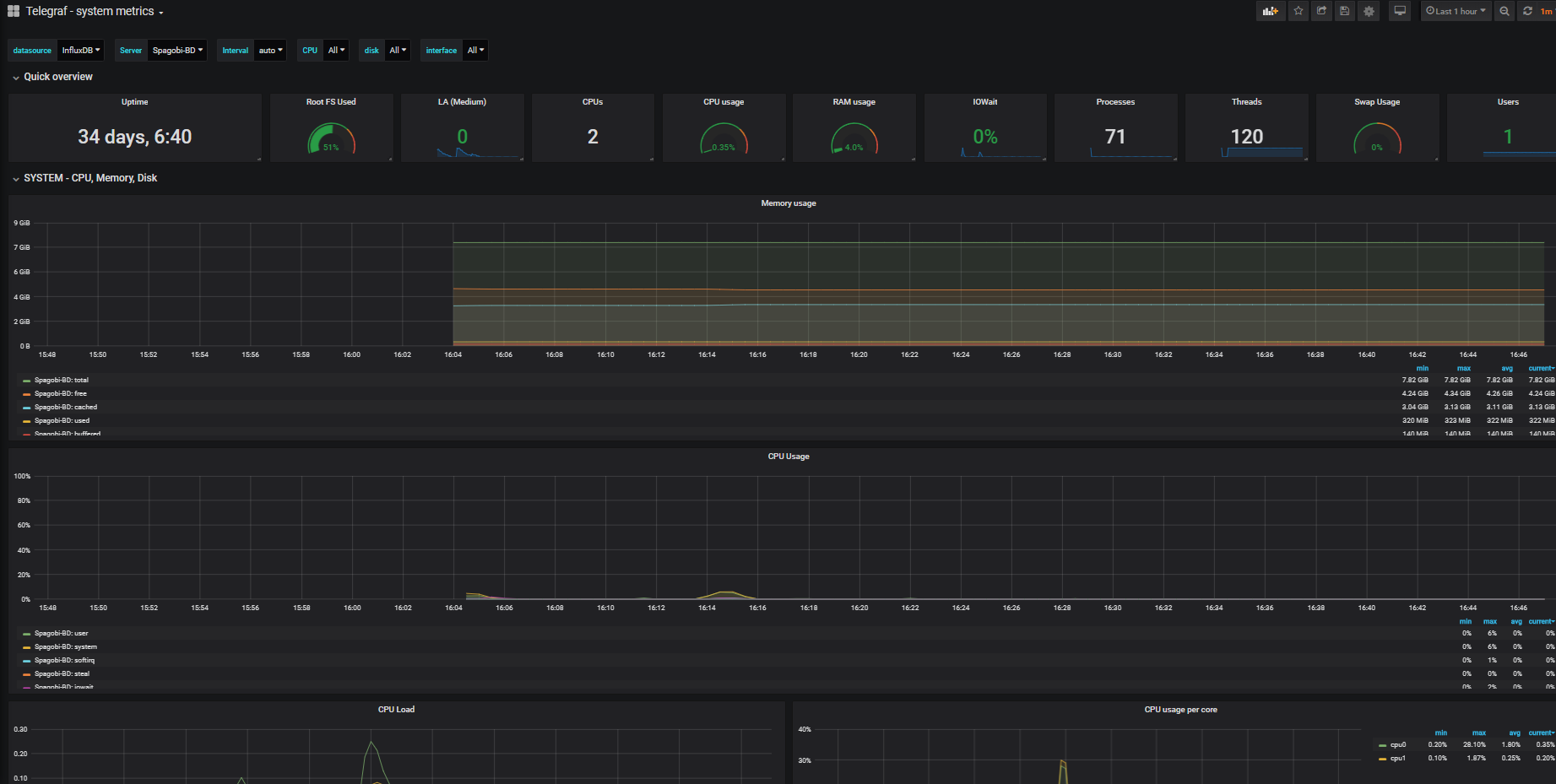1556x784 pixels.
Task: Open the Memory usage panel title menu
Action: coord(788,203)
